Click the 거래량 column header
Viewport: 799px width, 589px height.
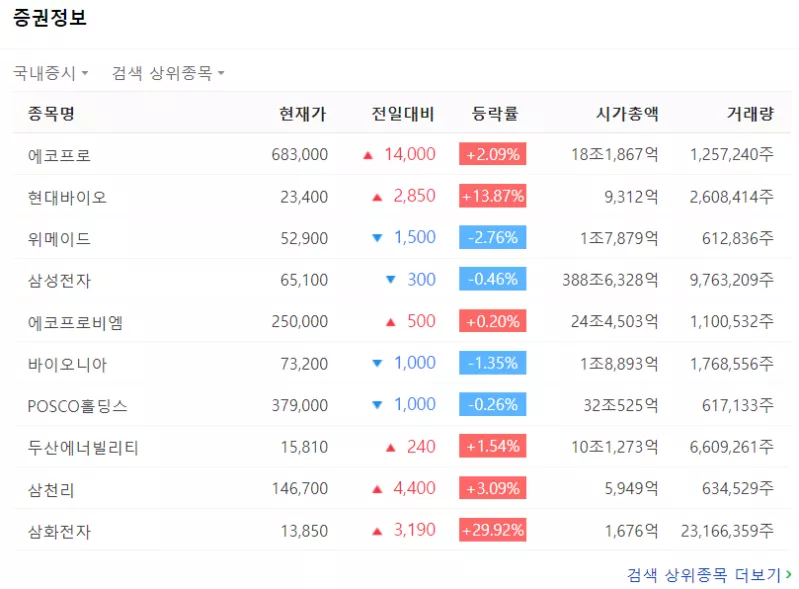pos(750,113)
